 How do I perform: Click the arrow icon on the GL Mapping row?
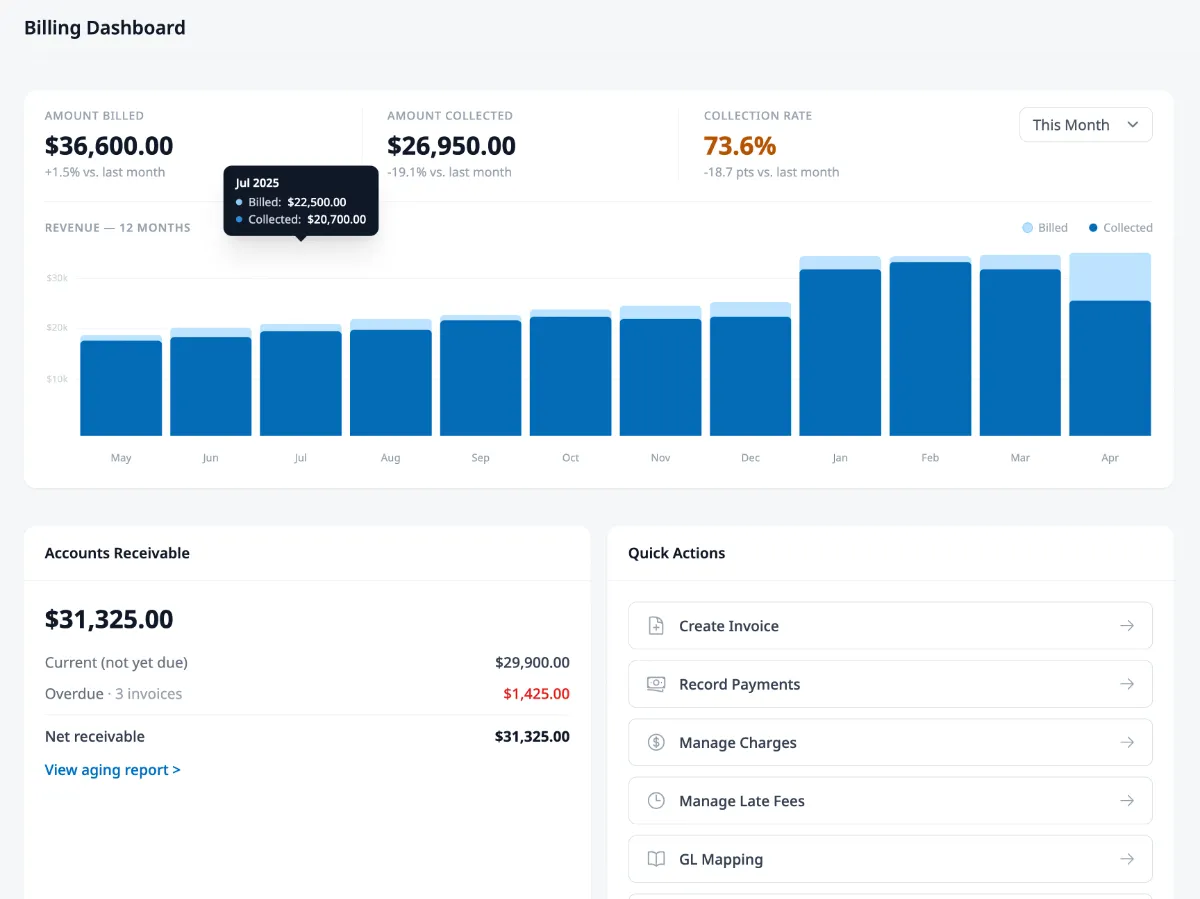(x=1127, y=858)
